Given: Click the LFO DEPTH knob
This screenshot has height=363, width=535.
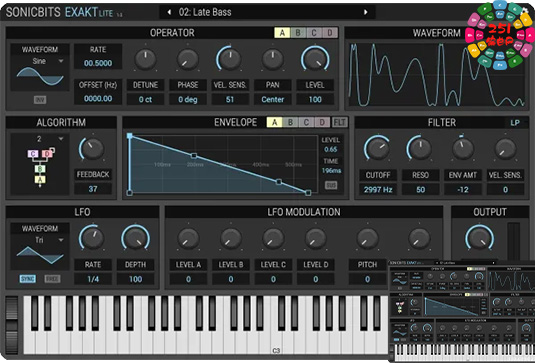Looking at the screenshot, I should tap(135, 238).
